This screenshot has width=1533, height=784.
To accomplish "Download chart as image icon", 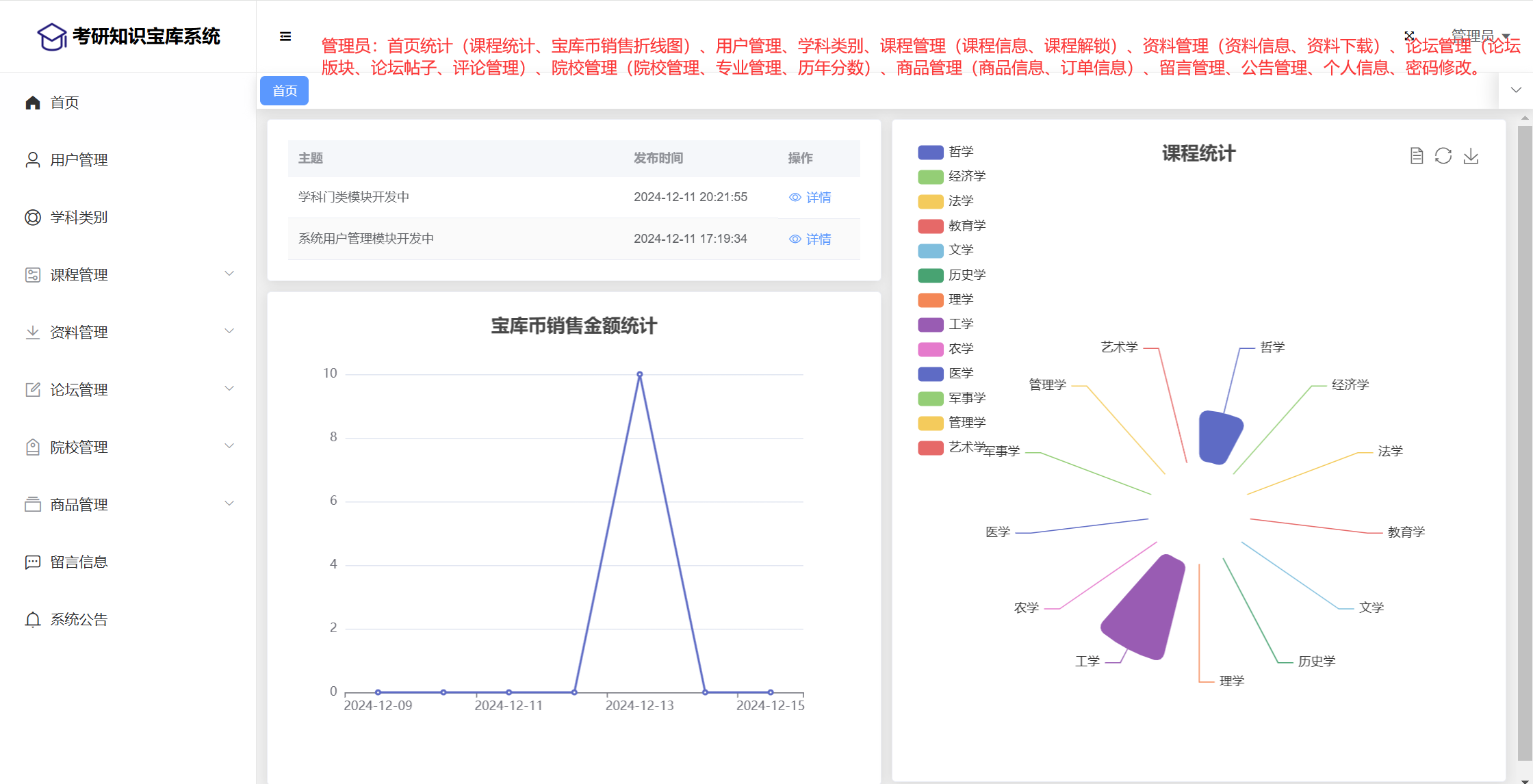I will pos(1471,156).
